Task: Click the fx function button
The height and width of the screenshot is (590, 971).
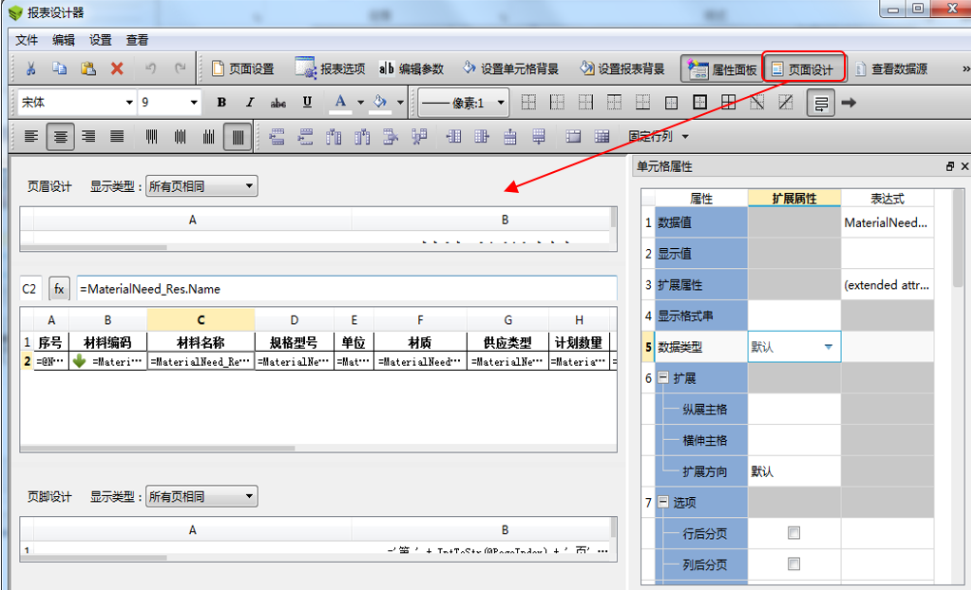Action: (59, 289)
